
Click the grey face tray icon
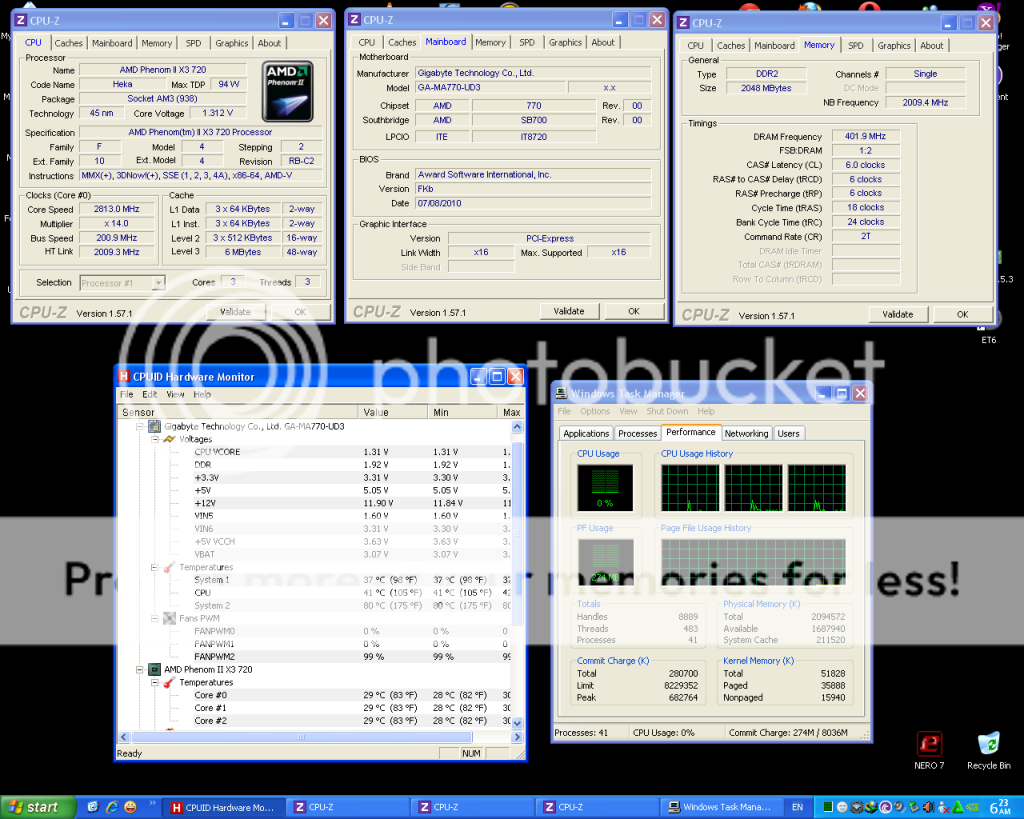pyautogui.click(x=842, y=807)
